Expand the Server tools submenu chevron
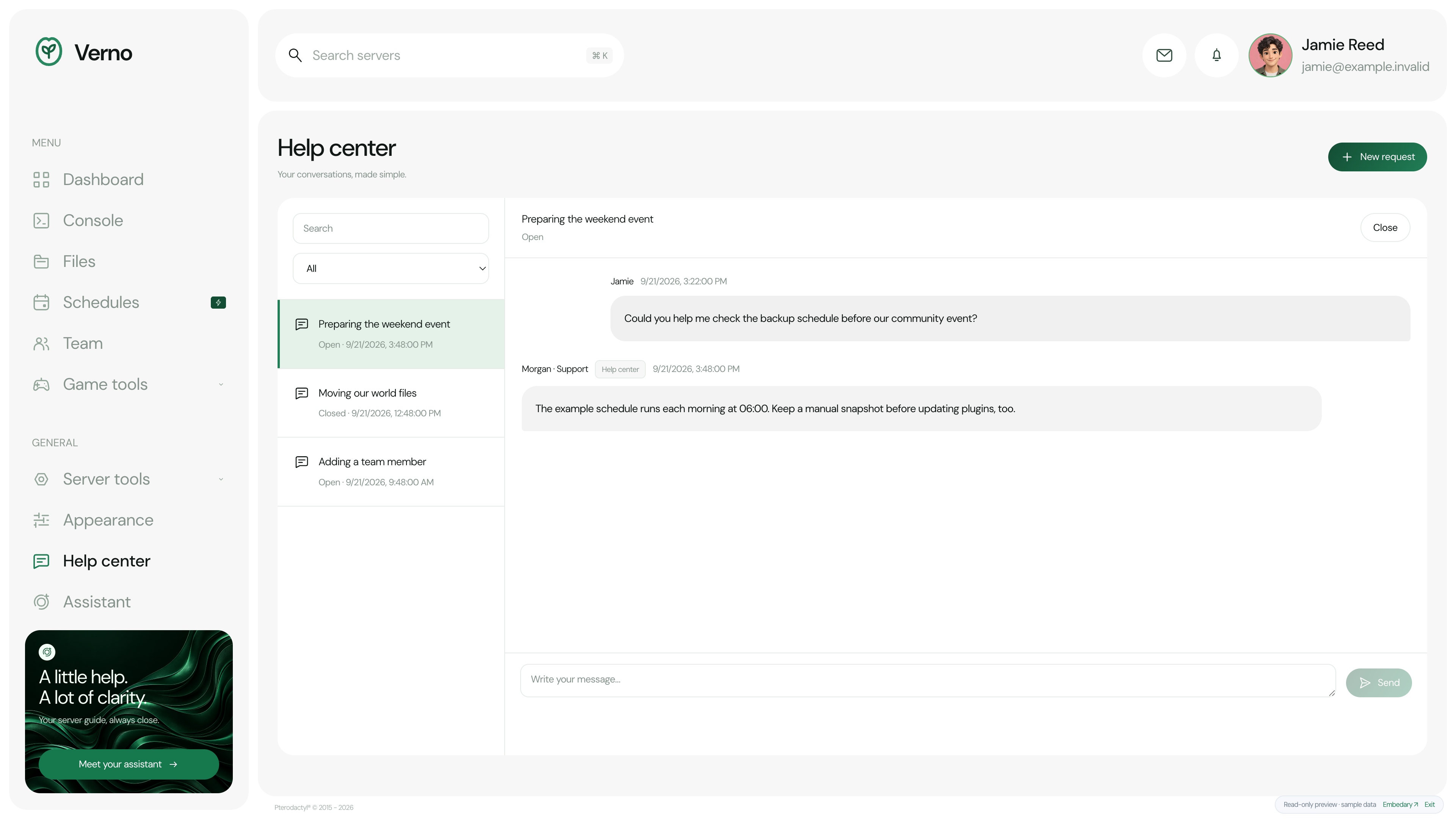The image size is (1456, 819). 221,479
